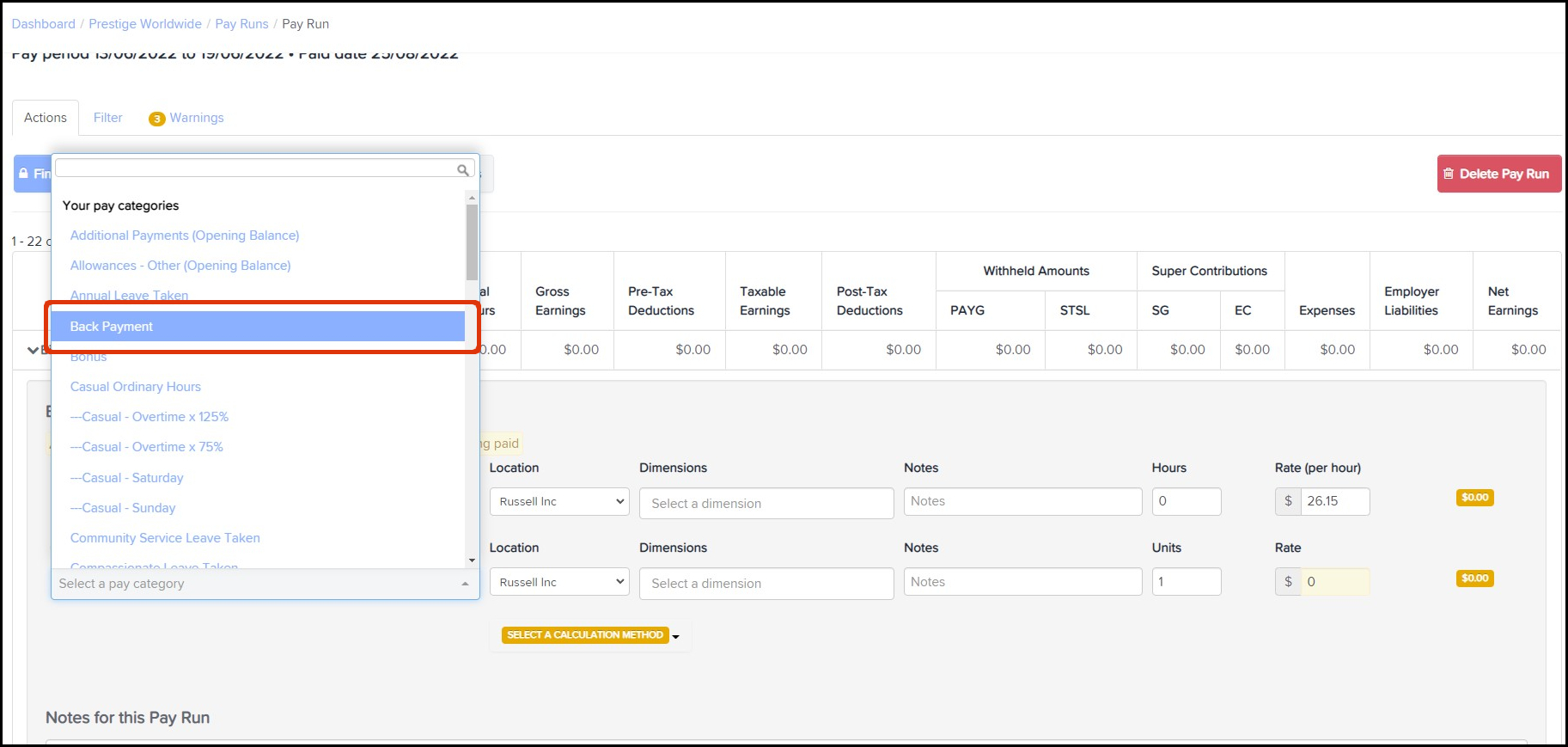Image resolution: width=1568 pixels, height=747 pixels.
Task: Click the scroll-down arrow in category list
Action: pyautogui.click(x=472, y=560)
